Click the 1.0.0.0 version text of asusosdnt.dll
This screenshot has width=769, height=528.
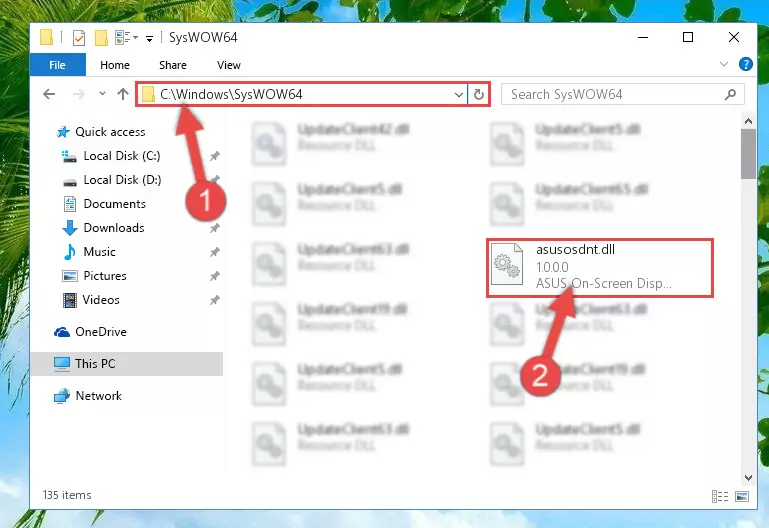coord(552,267)
